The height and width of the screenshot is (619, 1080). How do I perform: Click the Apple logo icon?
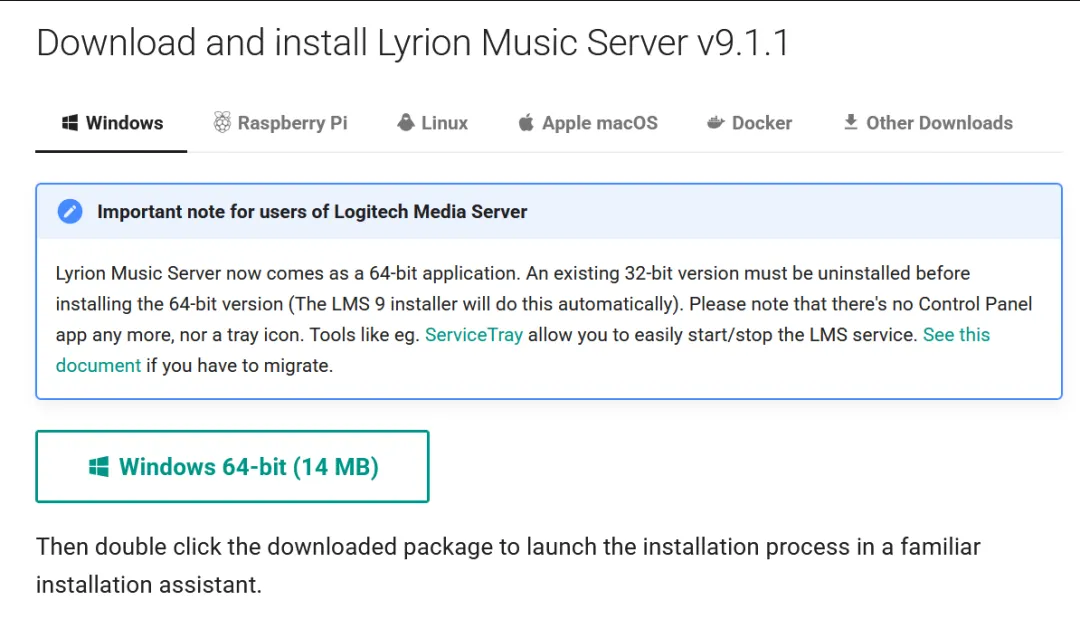click(526, 123)
